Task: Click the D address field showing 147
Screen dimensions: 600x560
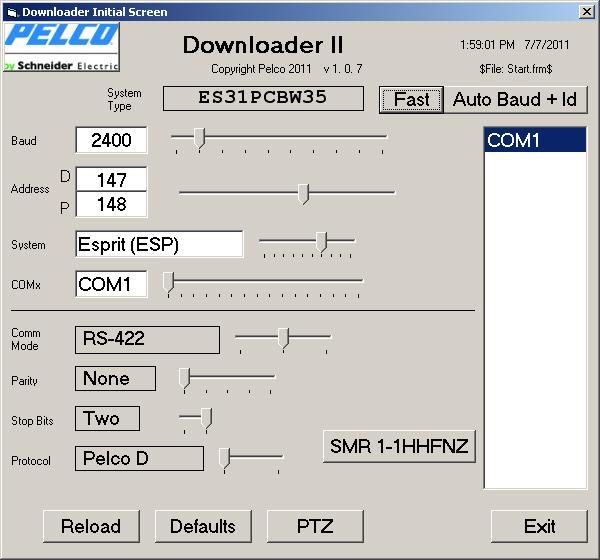Action: pyautogui.click(x=111, y=179)
